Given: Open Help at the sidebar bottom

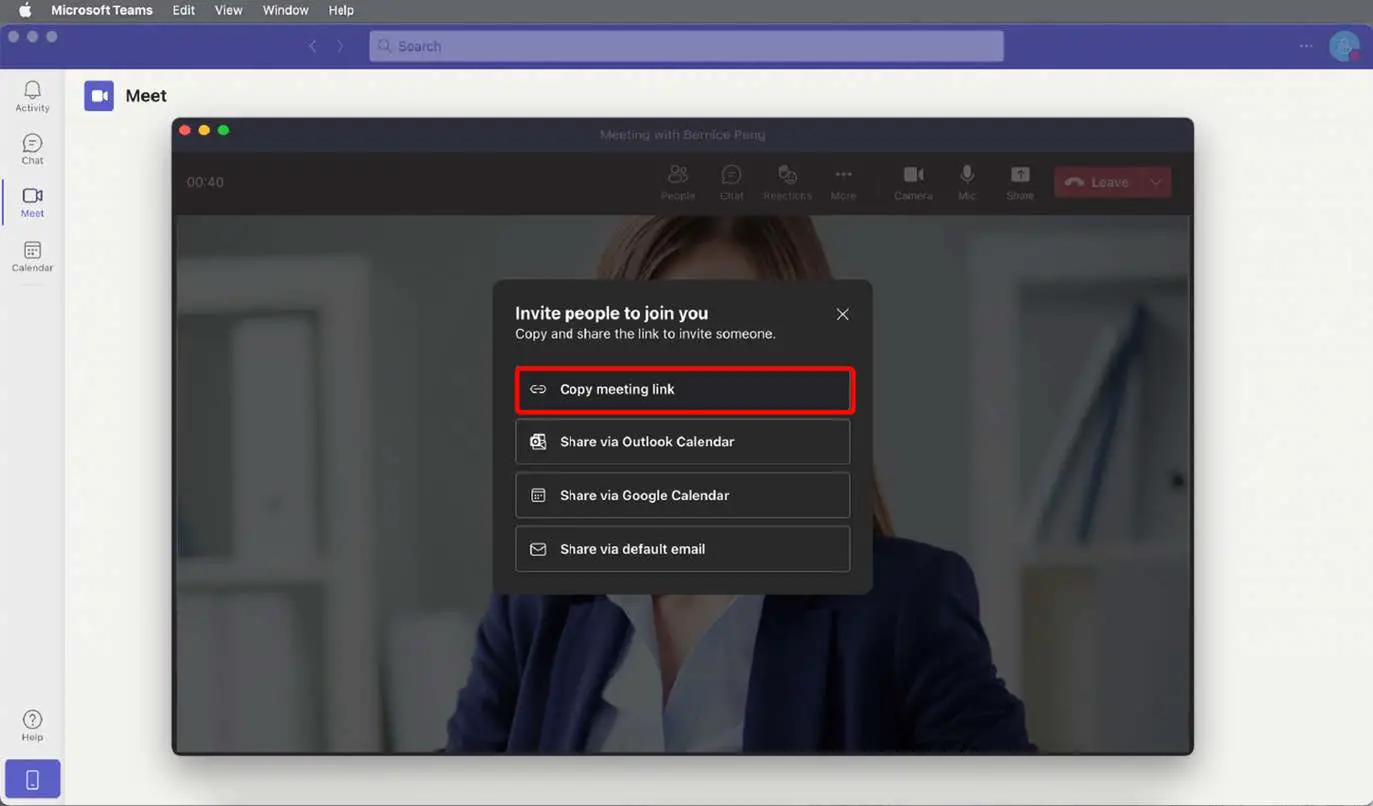Looking at the screenshot, I should coord(32,725).
